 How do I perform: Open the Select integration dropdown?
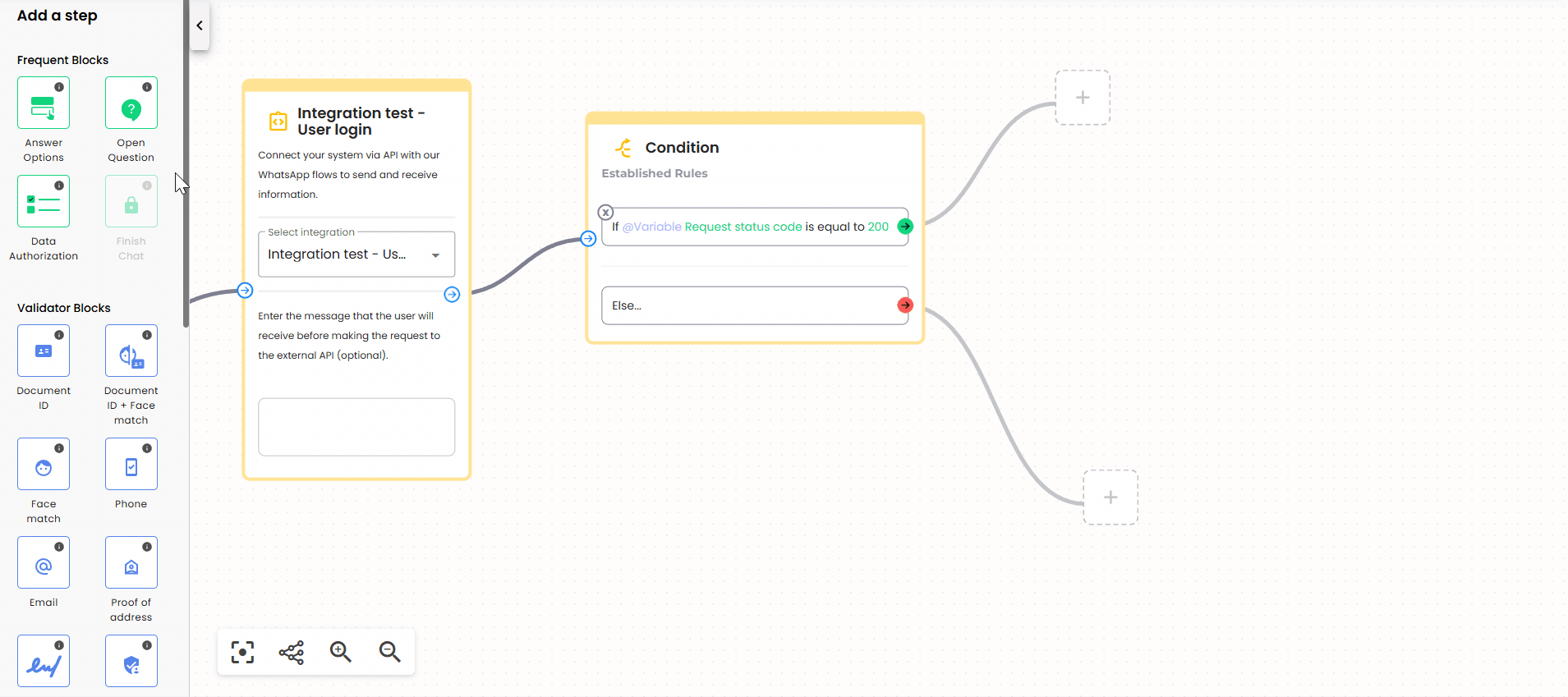coord(356,254)
